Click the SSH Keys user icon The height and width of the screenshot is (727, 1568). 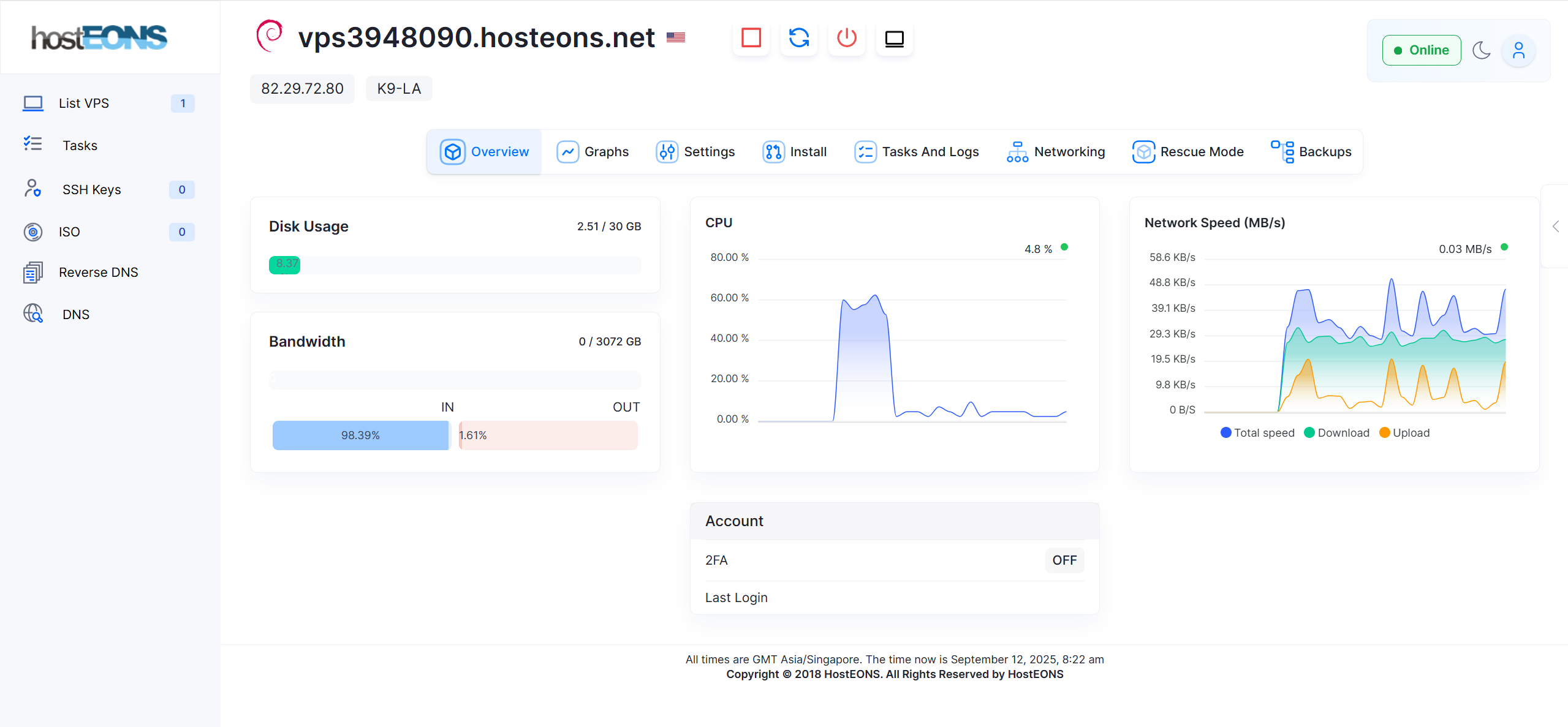pyautogui.click(x=33, y=188)
